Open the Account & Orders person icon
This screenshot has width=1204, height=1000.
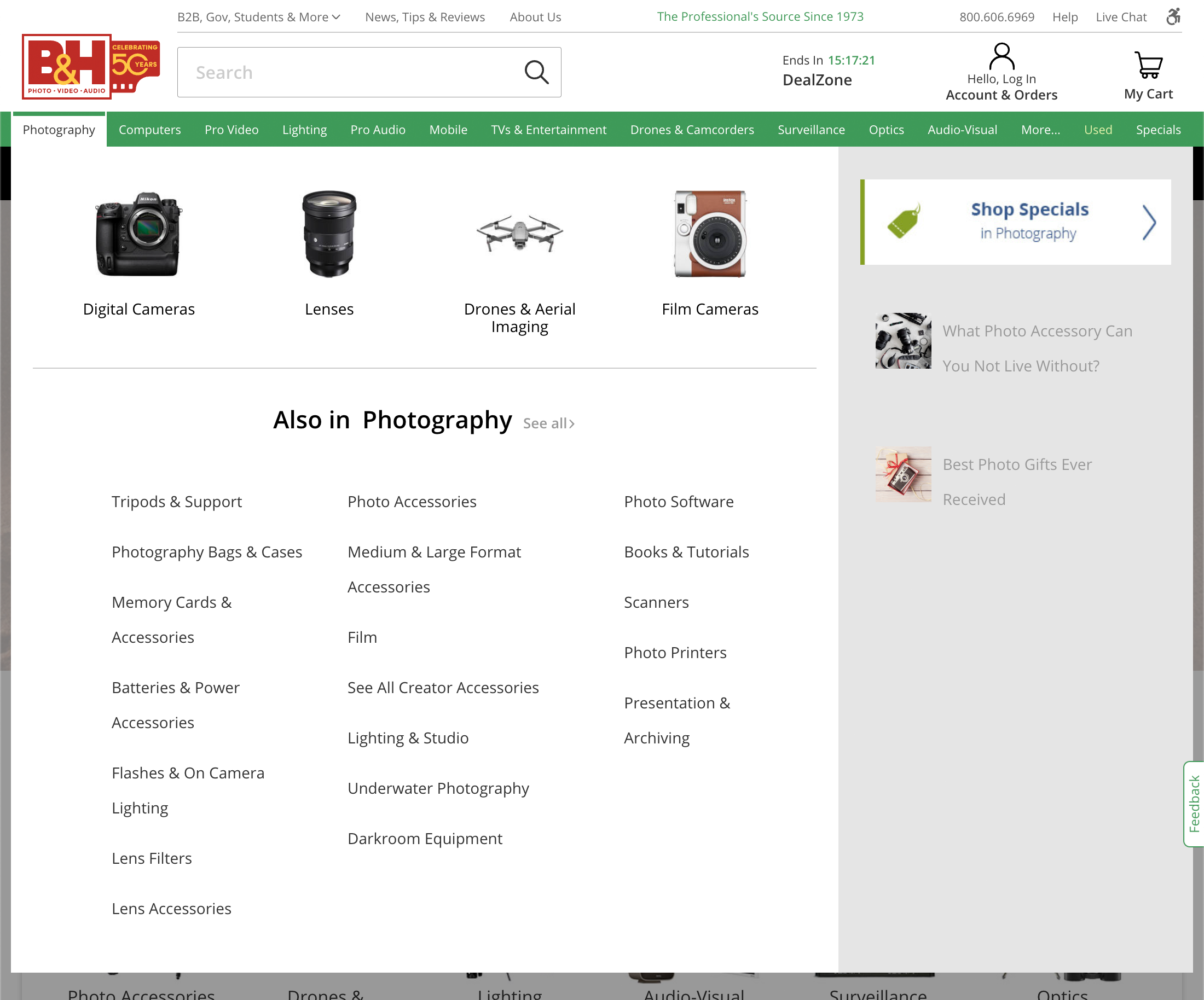(1001, 56)
